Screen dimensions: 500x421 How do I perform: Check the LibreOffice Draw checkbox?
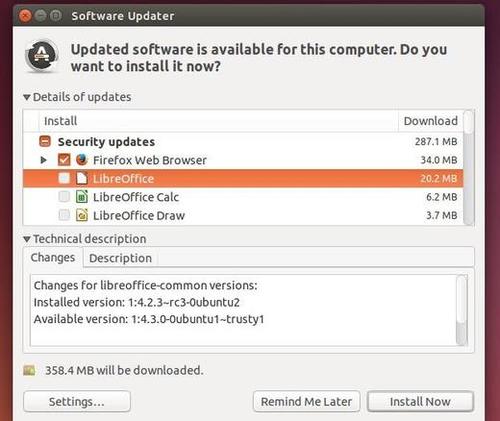[64, 215]
